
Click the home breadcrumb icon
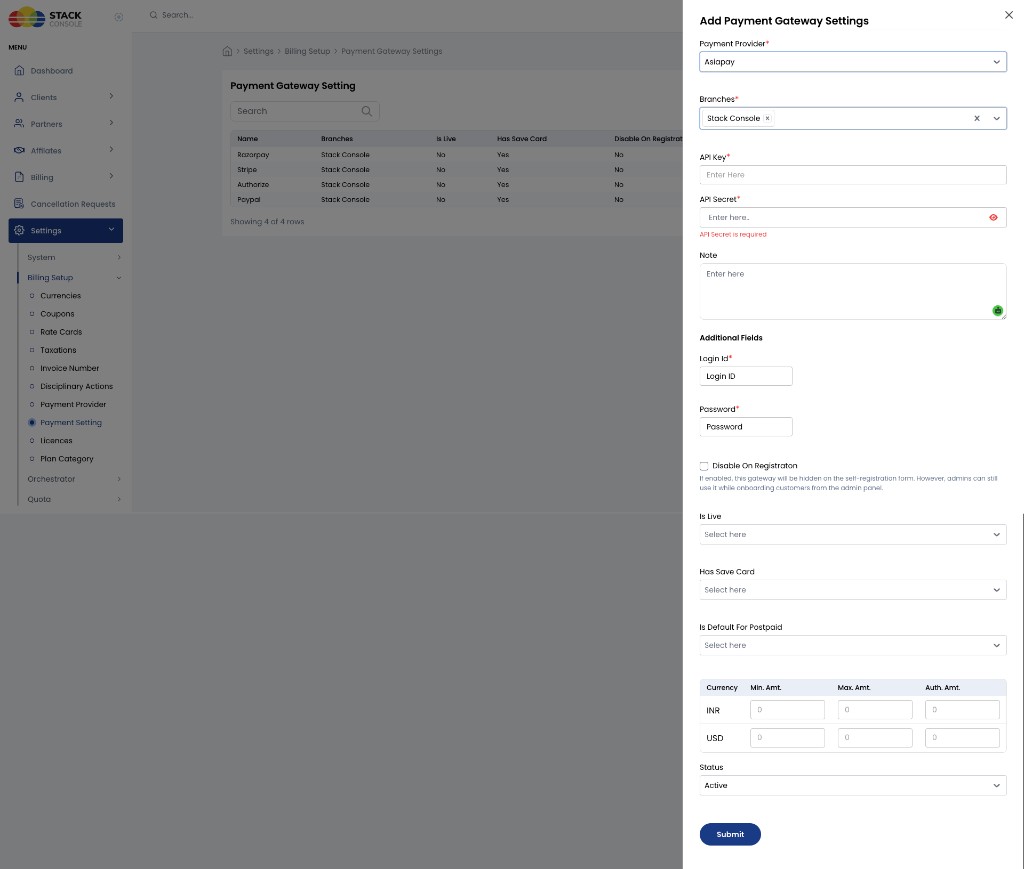click(x=227, y=51)
